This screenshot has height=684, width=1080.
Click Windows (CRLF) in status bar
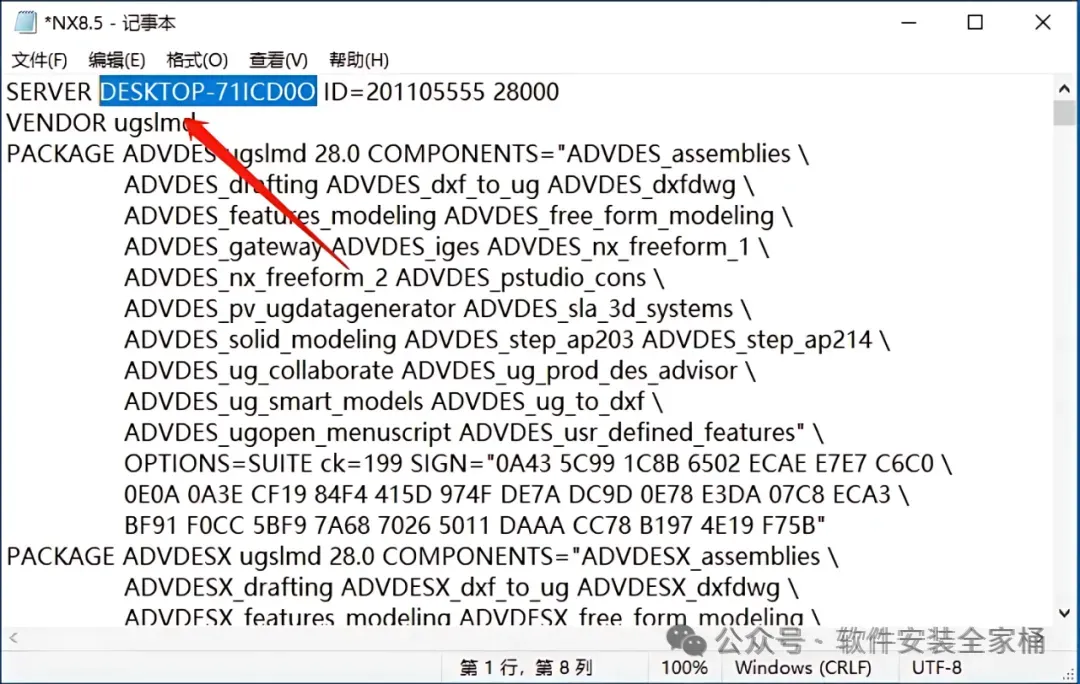pos(803,667)
